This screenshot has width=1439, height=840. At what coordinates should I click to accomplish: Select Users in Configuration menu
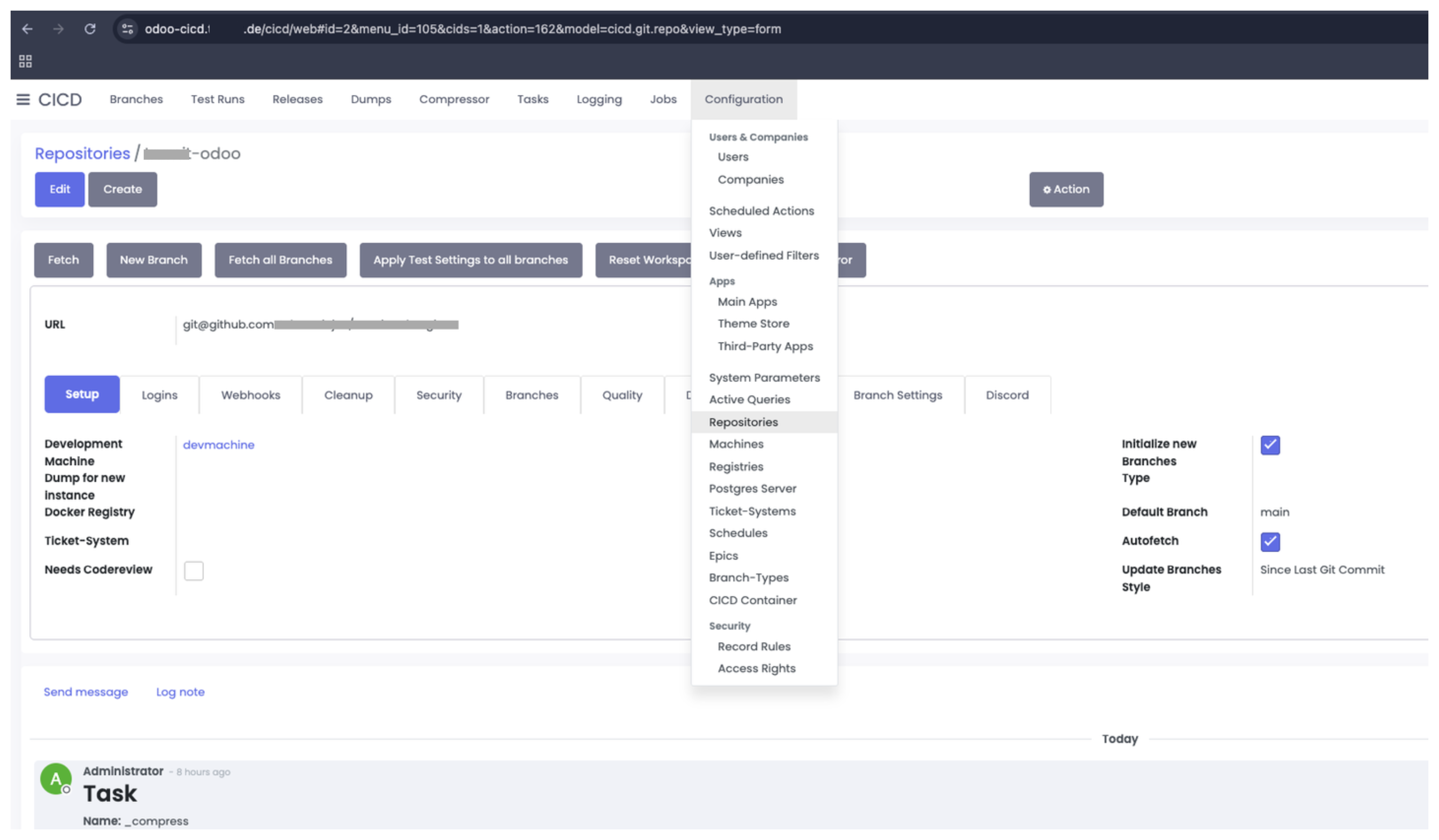click(x=764, y=157)
